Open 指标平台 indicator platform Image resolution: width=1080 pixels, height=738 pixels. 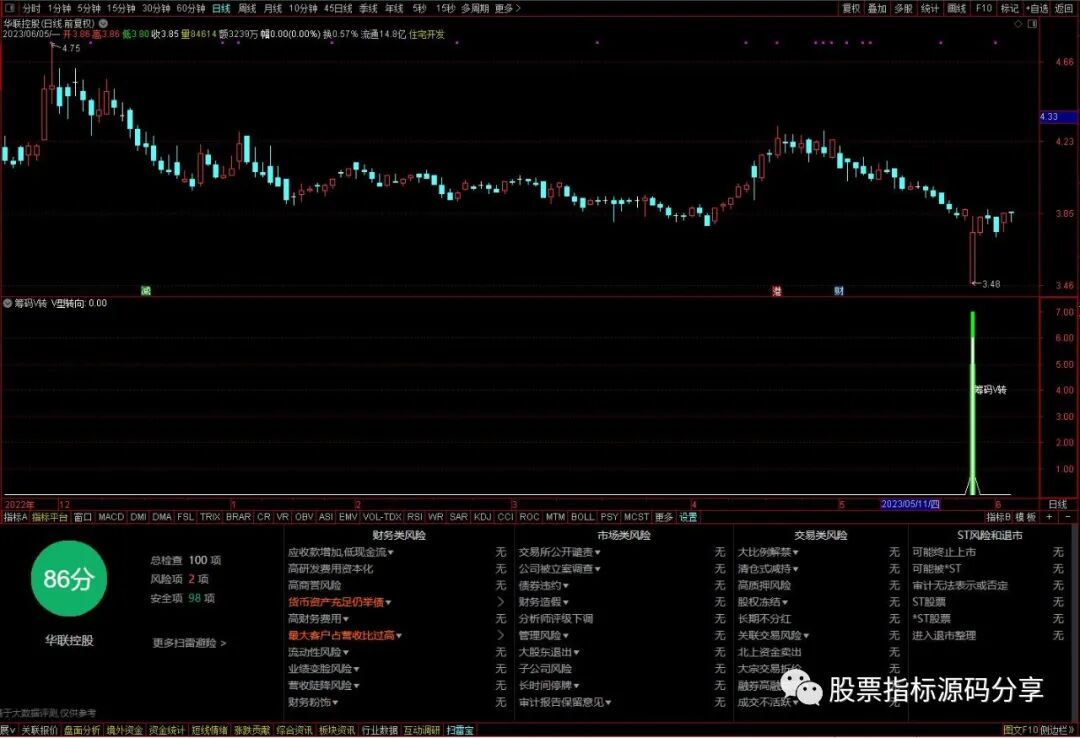point(50,517)
